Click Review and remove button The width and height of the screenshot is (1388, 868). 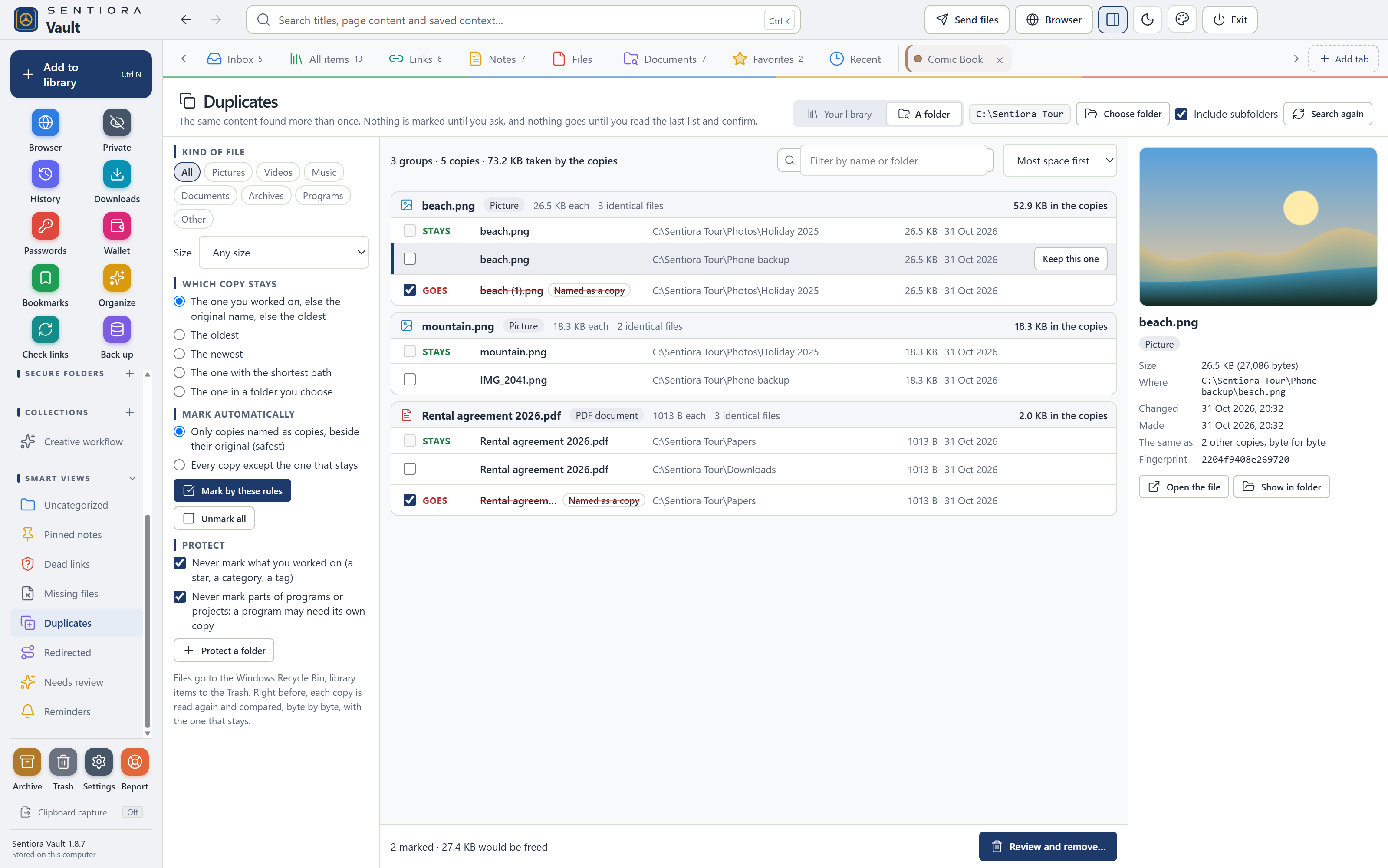click(1048, 847)
